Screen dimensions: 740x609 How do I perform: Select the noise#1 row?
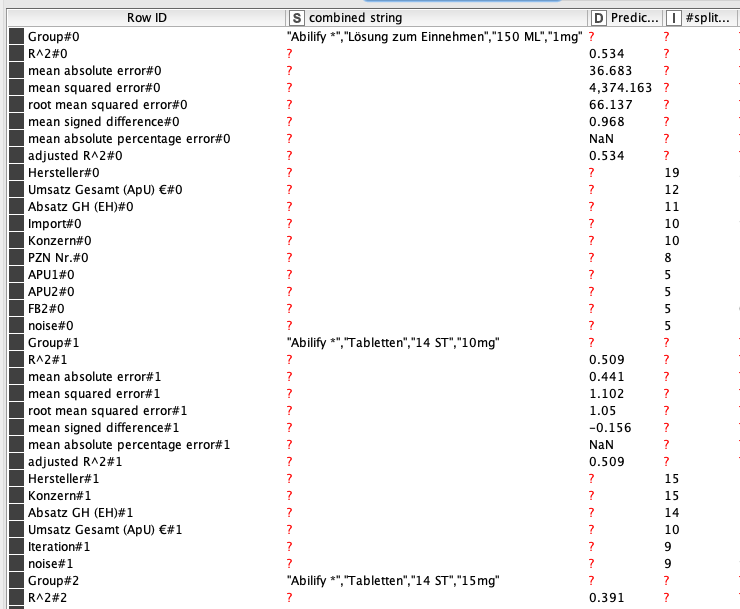pos(50,564)
